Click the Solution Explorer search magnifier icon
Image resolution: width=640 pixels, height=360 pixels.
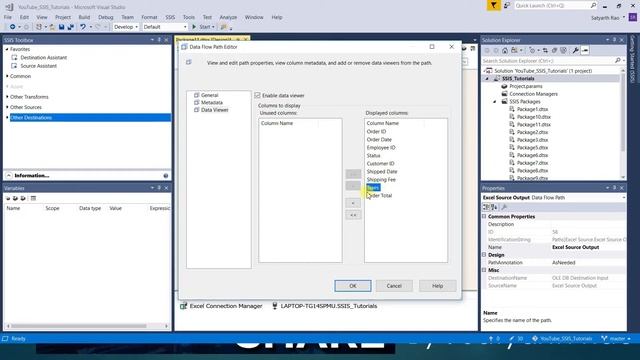(x=618, y=60)
